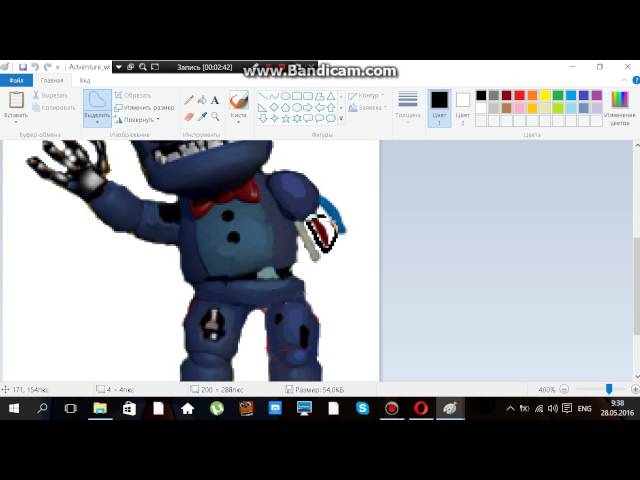Open Opera browser from the taskbar

point(421,409)
